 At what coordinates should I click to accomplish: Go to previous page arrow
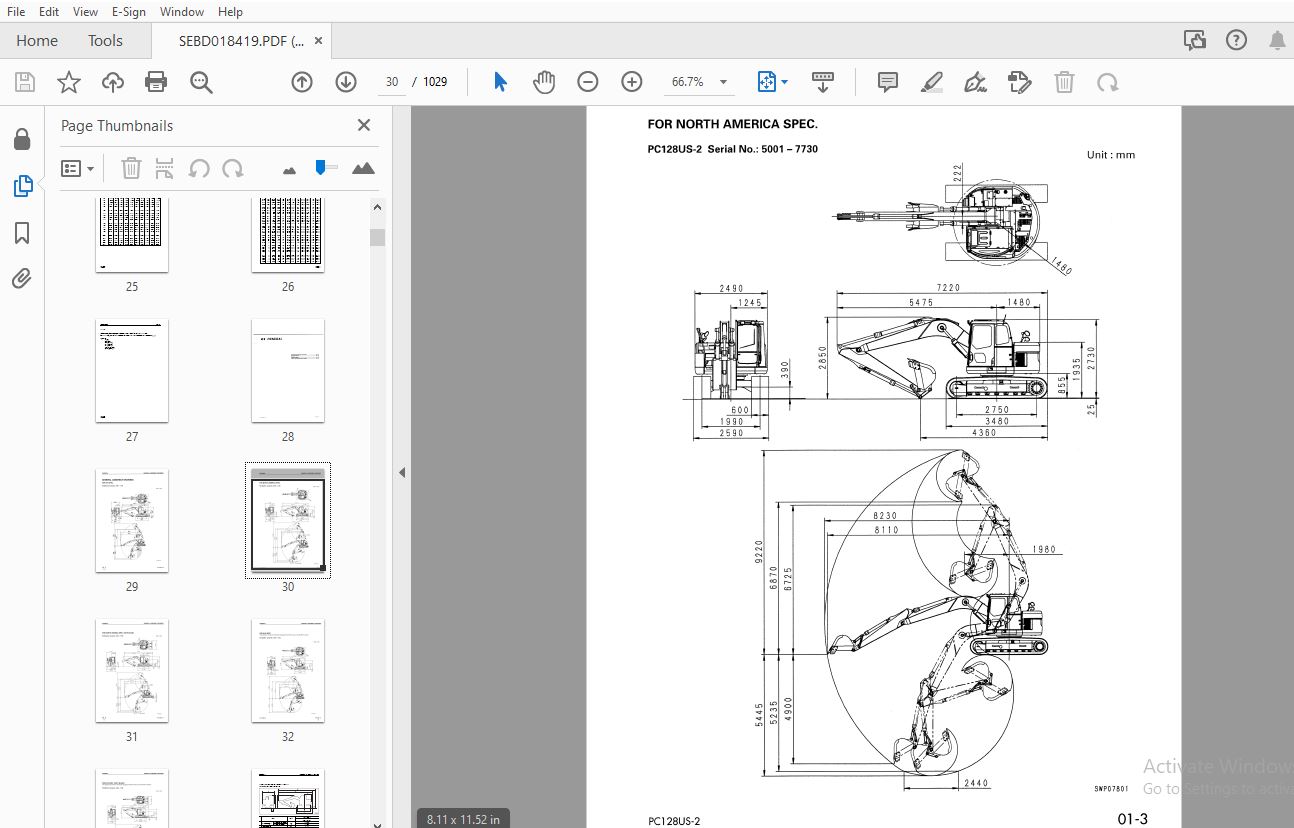tap(302, 82)
